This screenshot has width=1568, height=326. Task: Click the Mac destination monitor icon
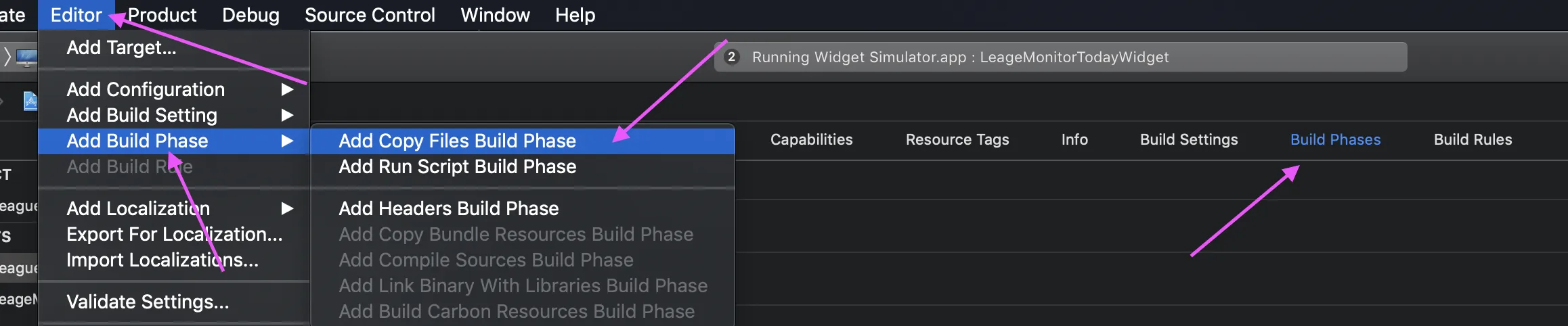coord(26,57)
